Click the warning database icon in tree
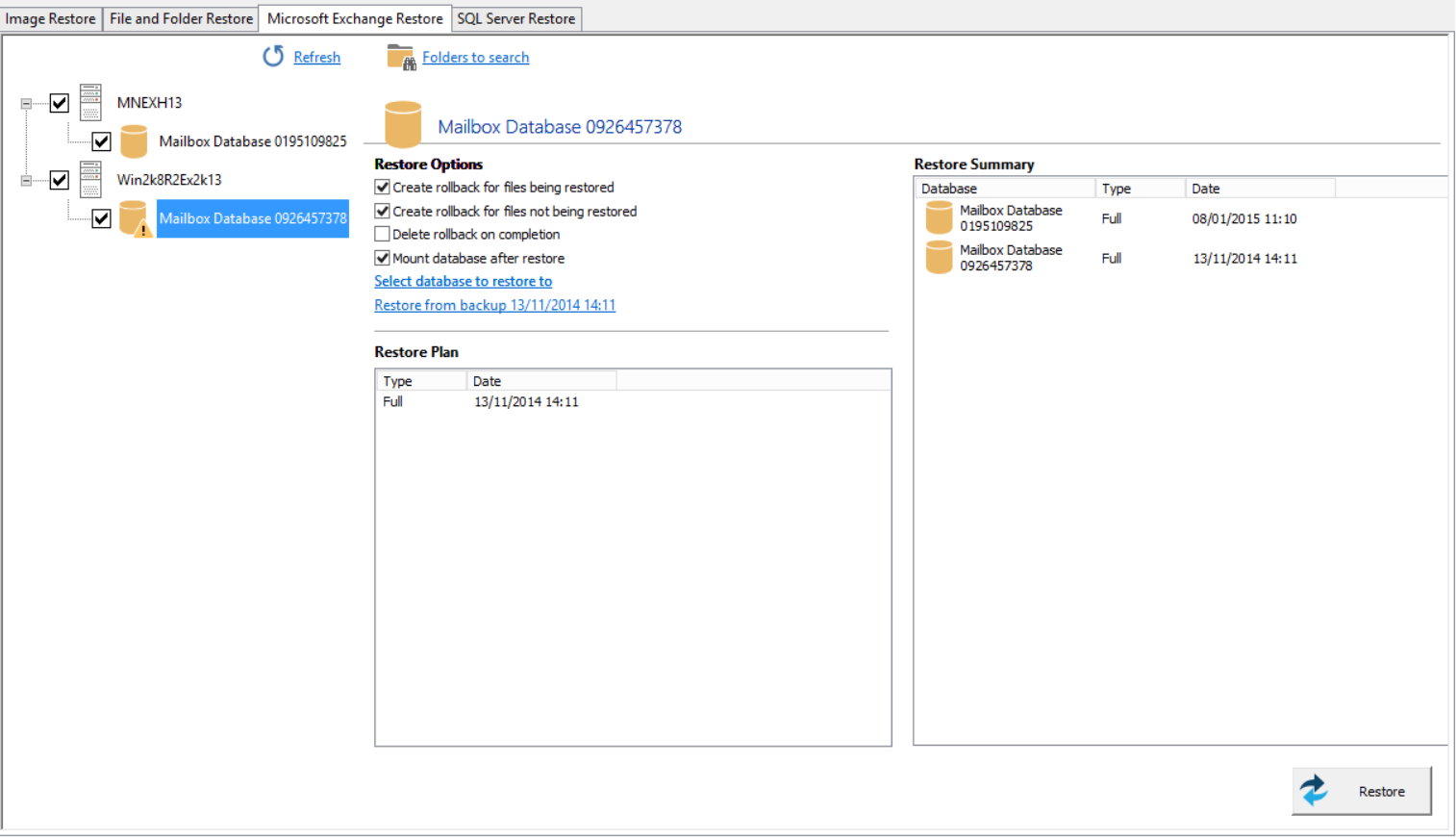 [x=134, y=219]
